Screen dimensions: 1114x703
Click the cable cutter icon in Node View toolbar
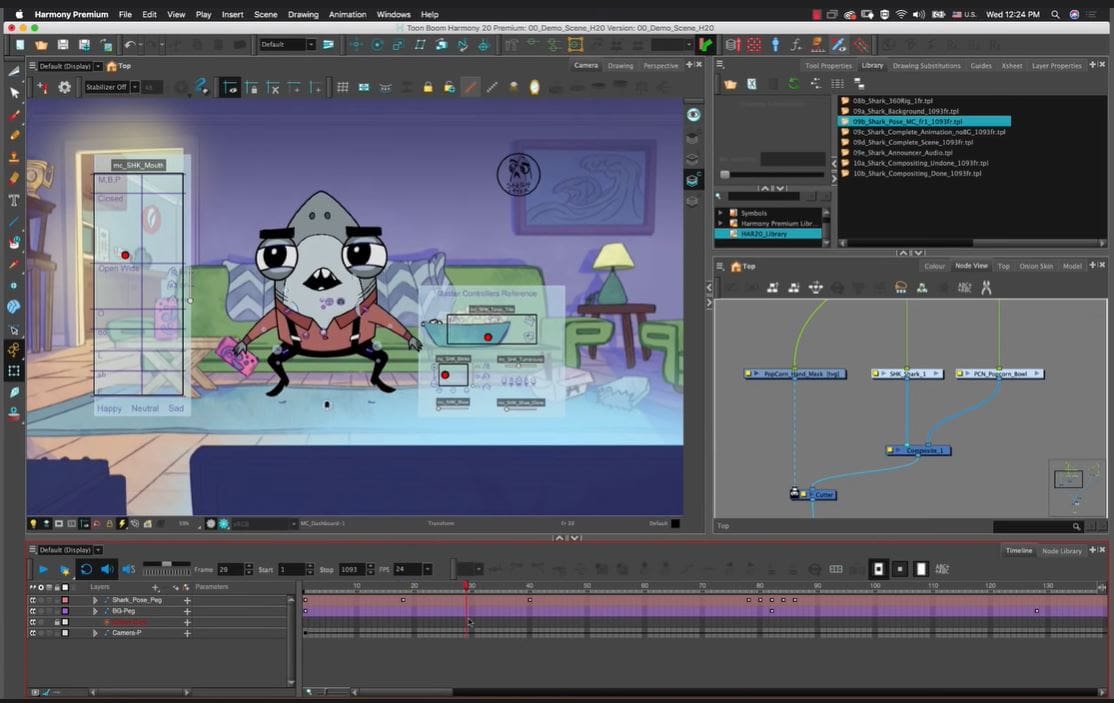(x=986, y=288)
